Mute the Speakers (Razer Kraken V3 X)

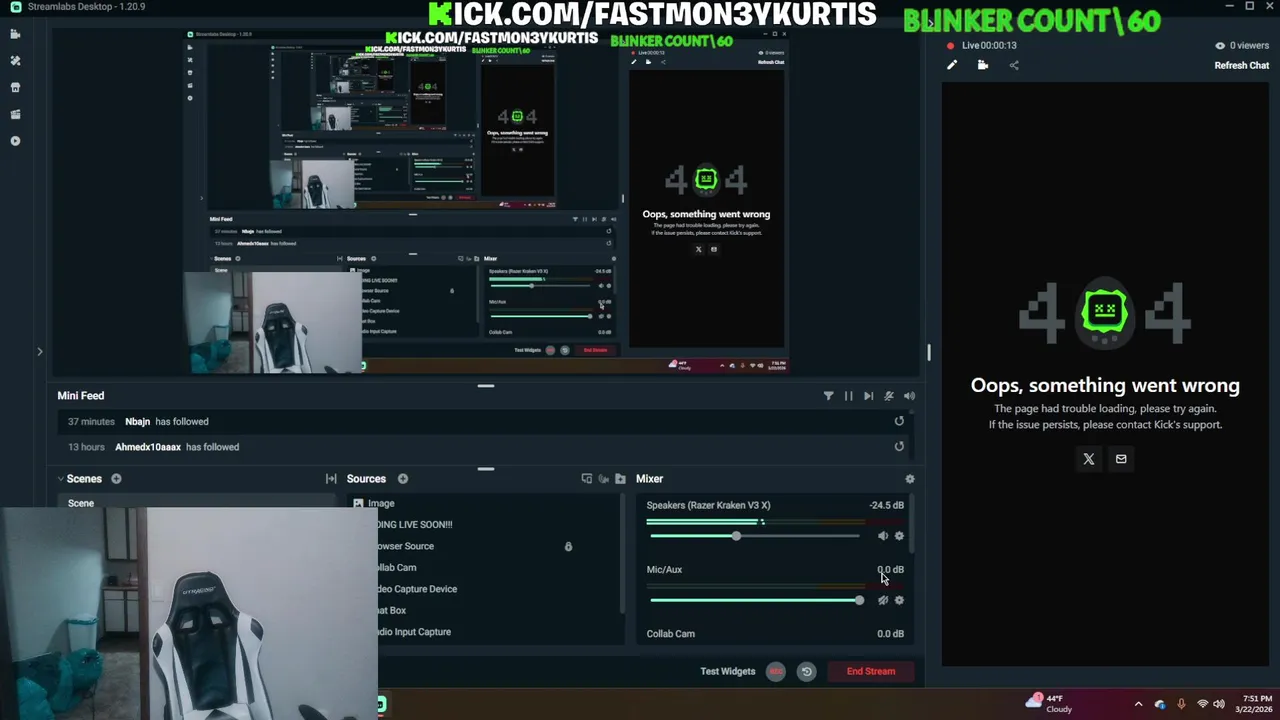(x=882, y=536)
